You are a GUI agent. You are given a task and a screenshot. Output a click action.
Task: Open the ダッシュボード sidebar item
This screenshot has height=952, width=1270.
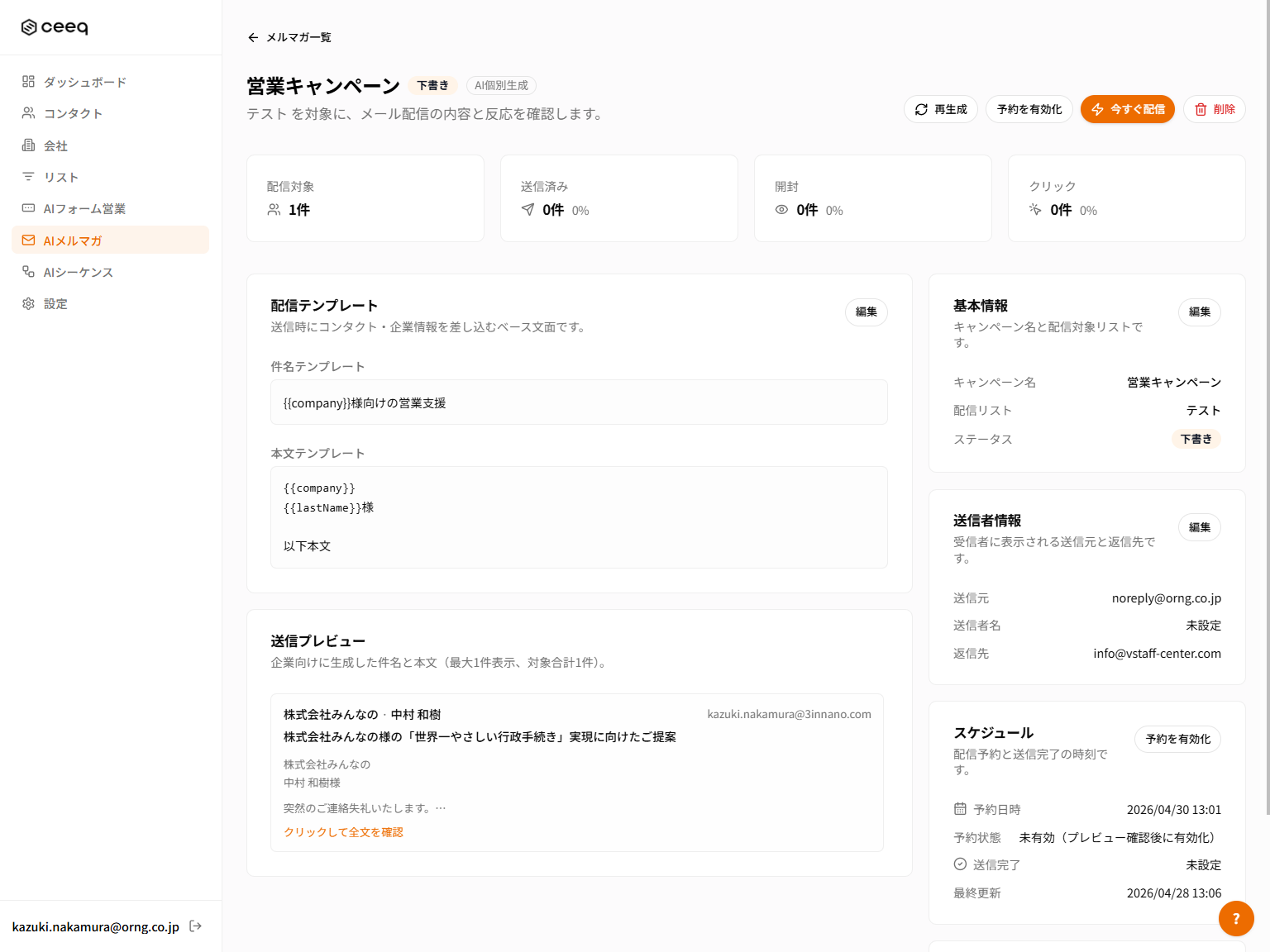pyautogui.click(x=110, y=82)
